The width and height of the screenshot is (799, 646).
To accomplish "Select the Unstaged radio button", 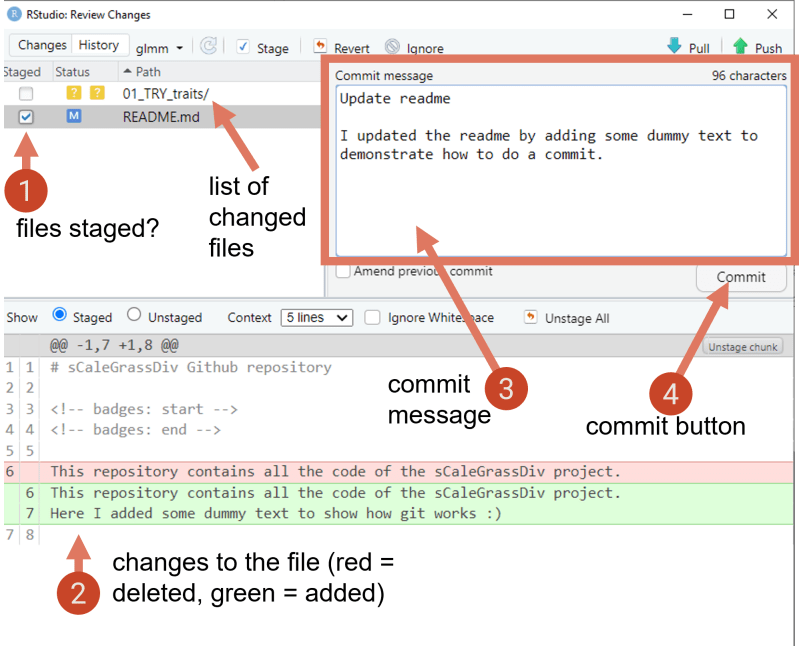I will coord(134,314).
